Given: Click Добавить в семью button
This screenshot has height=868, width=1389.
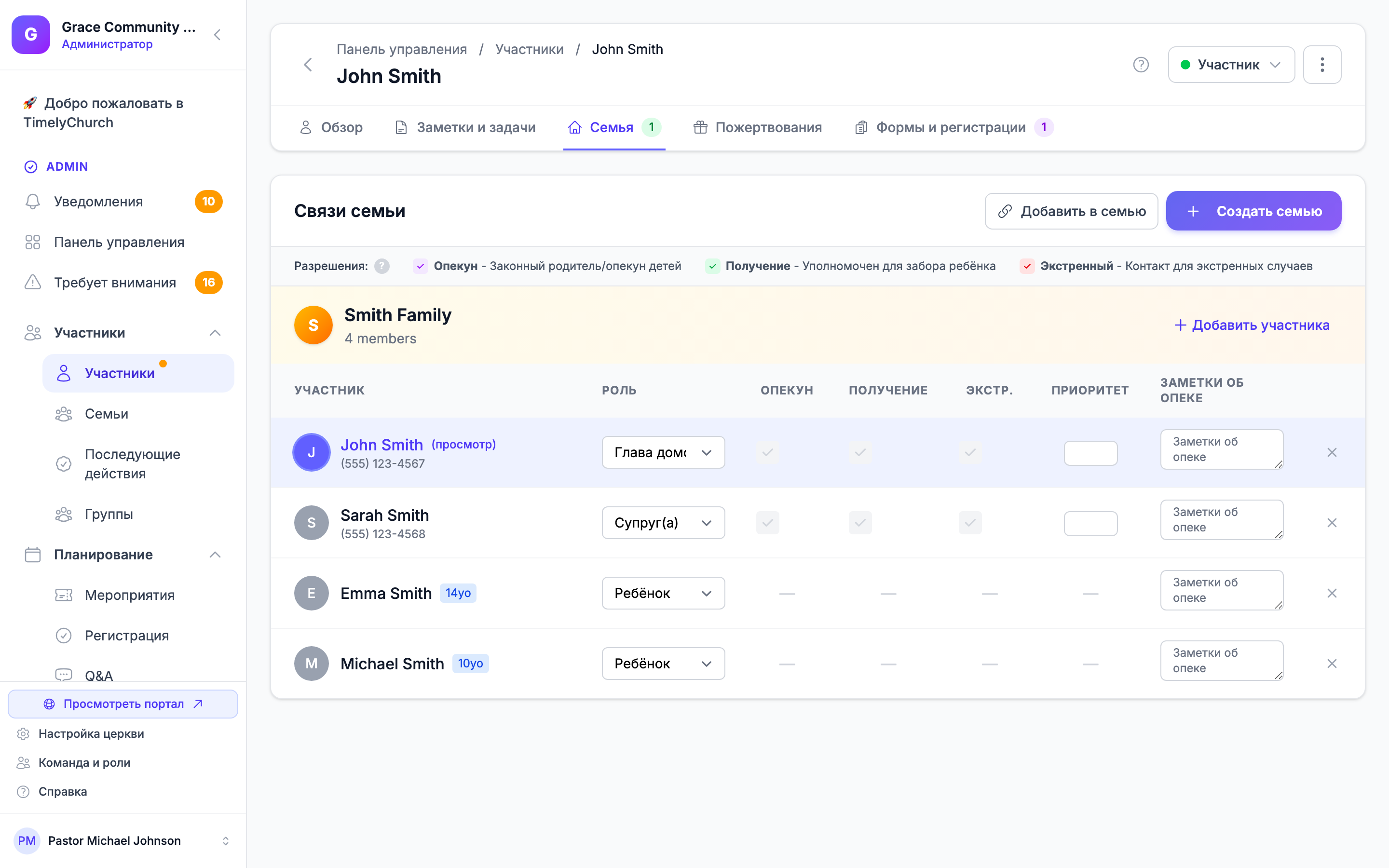Looking at the screenshot, I should tap(1071, 211).
